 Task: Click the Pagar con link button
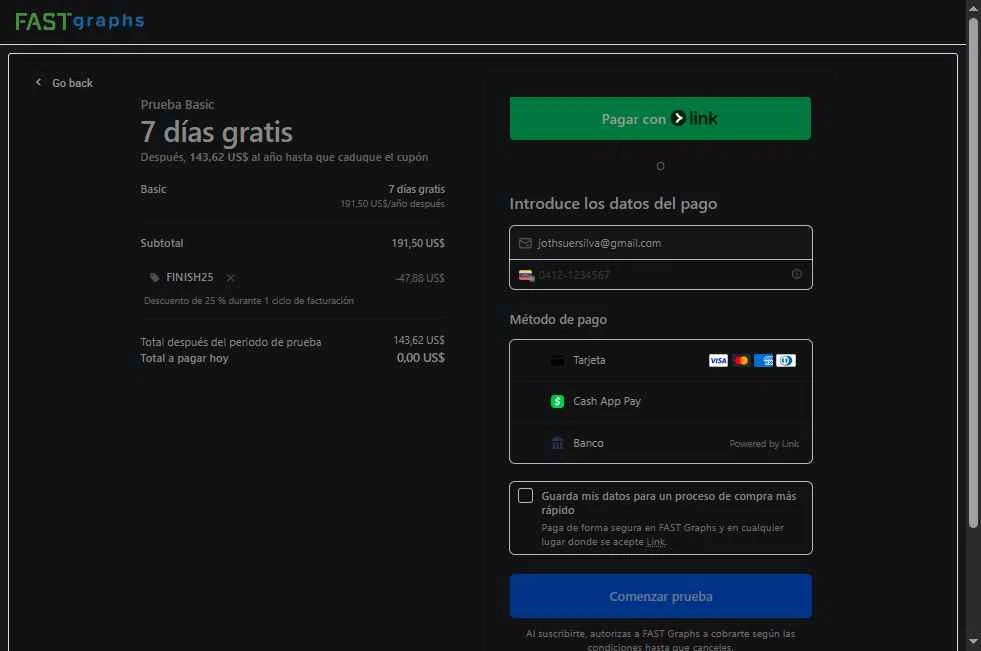[x=660, y=118]
